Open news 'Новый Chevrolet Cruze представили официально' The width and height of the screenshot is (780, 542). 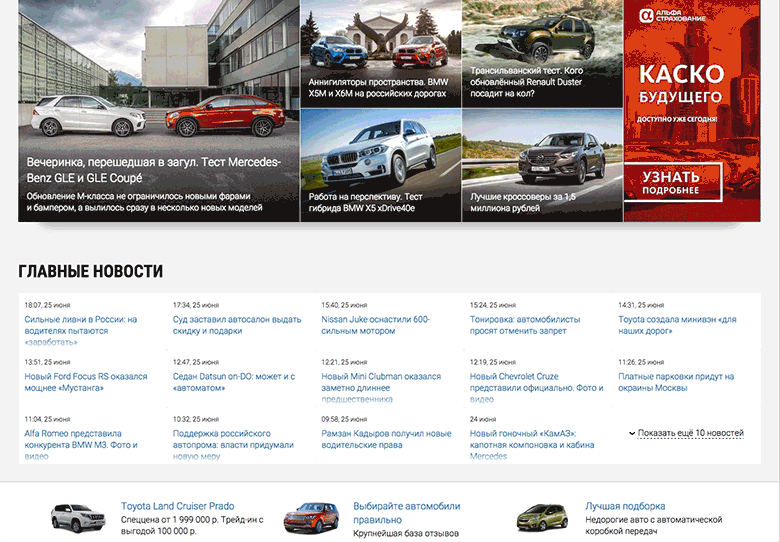[537, 387]
